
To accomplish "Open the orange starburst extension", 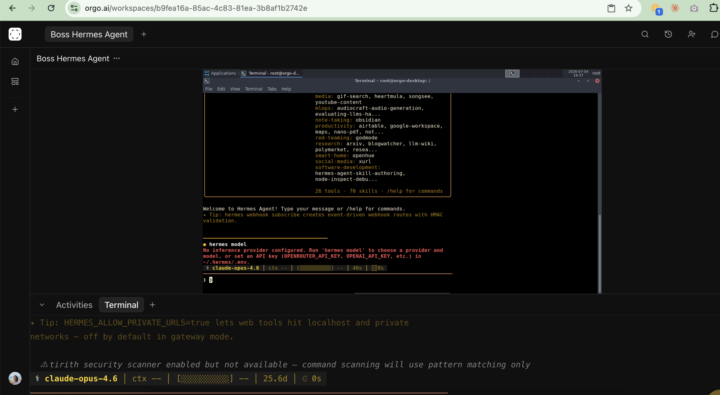I will point(675,8).
